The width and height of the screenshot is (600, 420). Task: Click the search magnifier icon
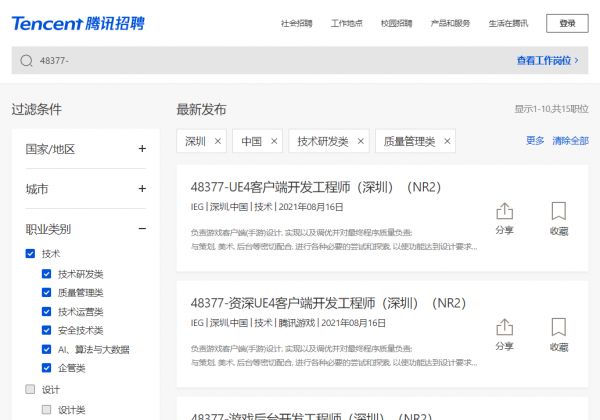[26, 61]
